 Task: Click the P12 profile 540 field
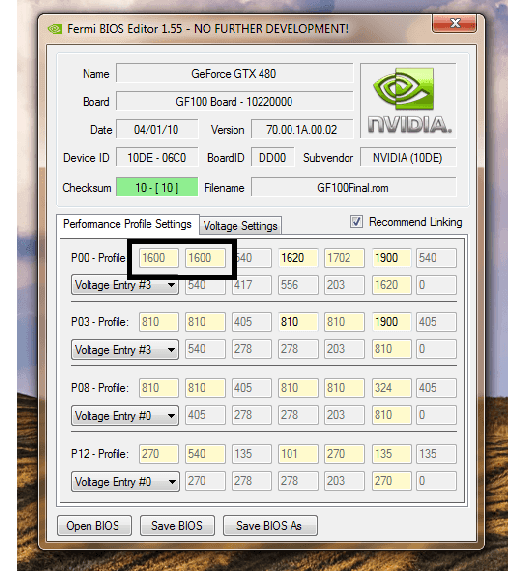(205, 454)
